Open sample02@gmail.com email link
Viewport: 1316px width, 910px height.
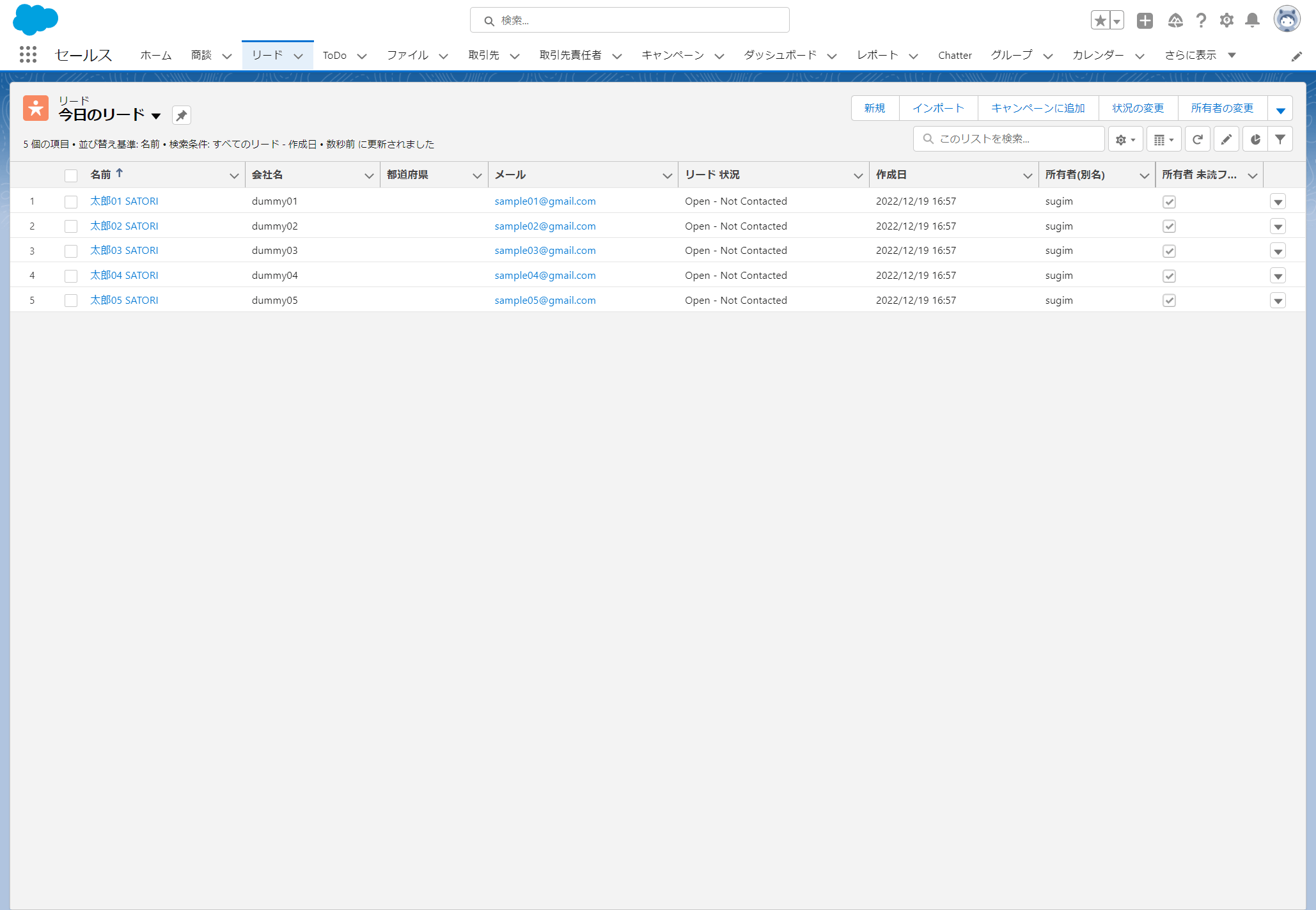(x=545, y=226)
